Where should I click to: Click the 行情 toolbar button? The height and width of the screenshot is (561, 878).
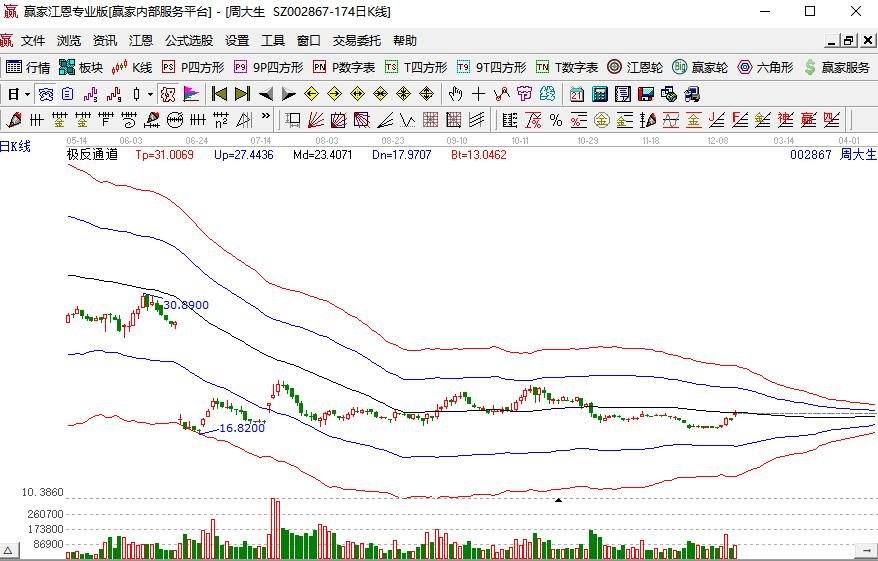click(28, 67)
